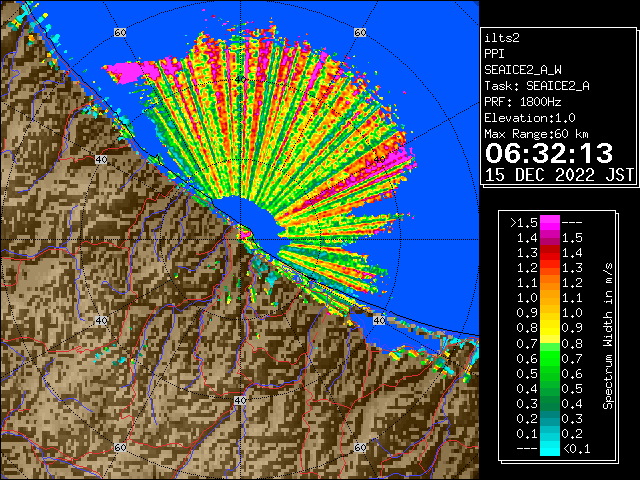
Task: Pick the cyan swatch at the legend bottom
Action: [550, 449]
